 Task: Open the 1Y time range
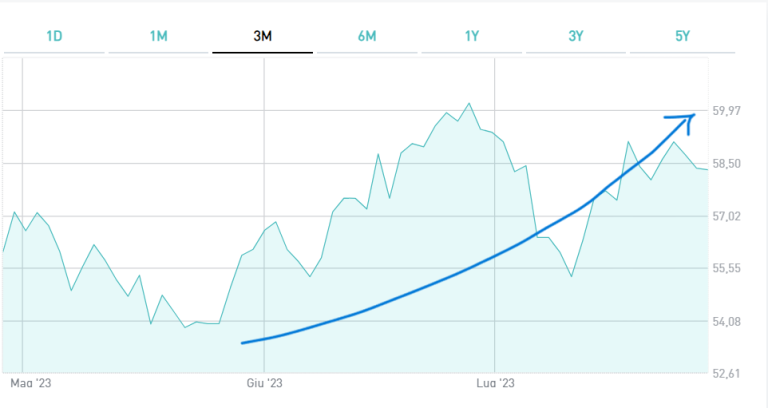pos(472,36)
